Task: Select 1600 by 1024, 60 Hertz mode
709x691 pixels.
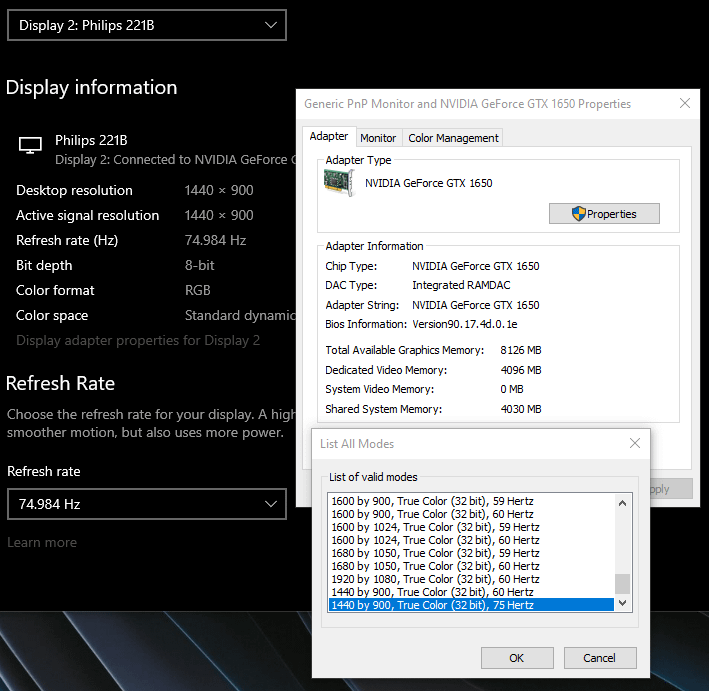Action: pyautogui.click(x=470, y=540)
